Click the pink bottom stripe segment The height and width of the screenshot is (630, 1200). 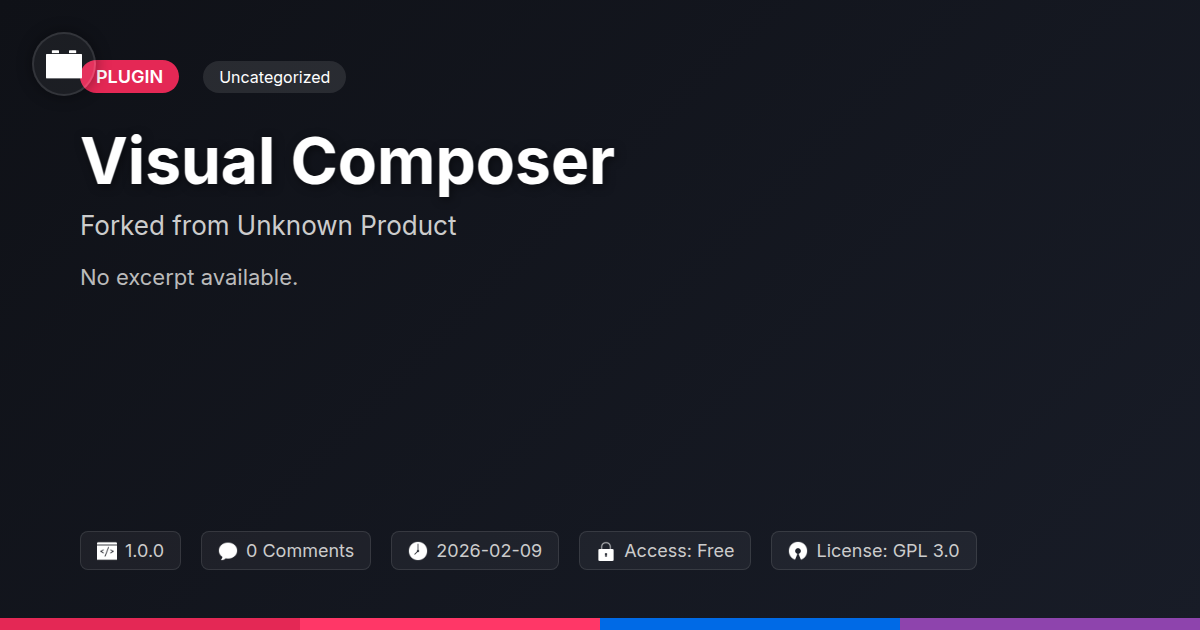tap(450, 624)
